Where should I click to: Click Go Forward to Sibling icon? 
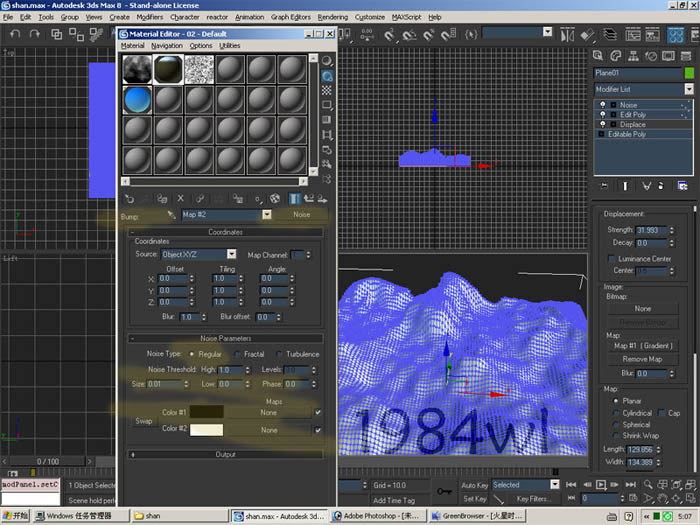point(322,199)
